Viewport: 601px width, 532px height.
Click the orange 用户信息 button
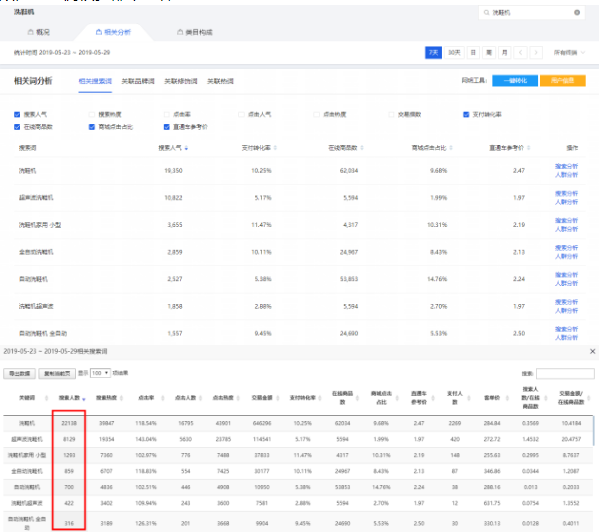[x=563, y=80]
